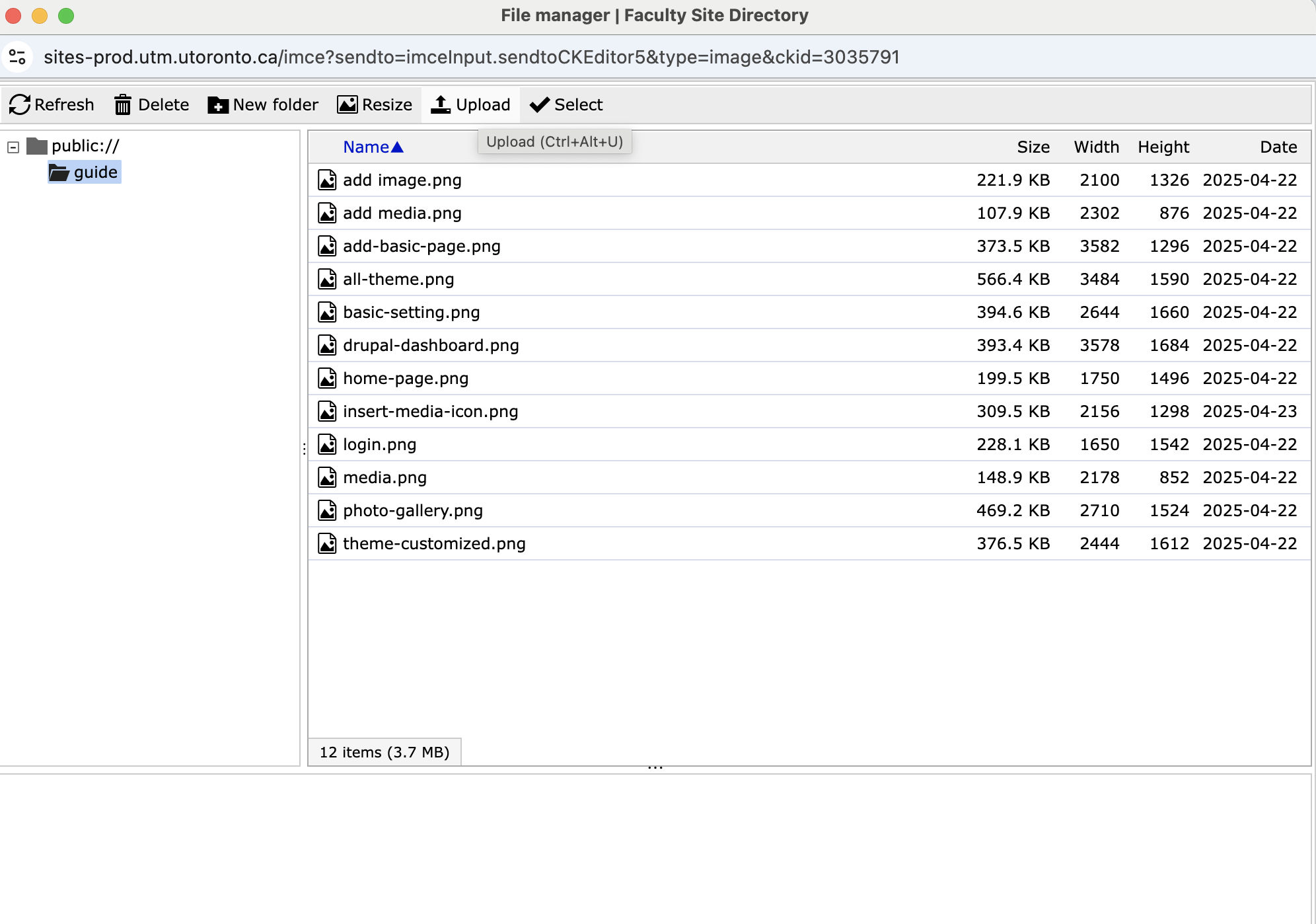Open the guide folder in tree

[95, 172]
